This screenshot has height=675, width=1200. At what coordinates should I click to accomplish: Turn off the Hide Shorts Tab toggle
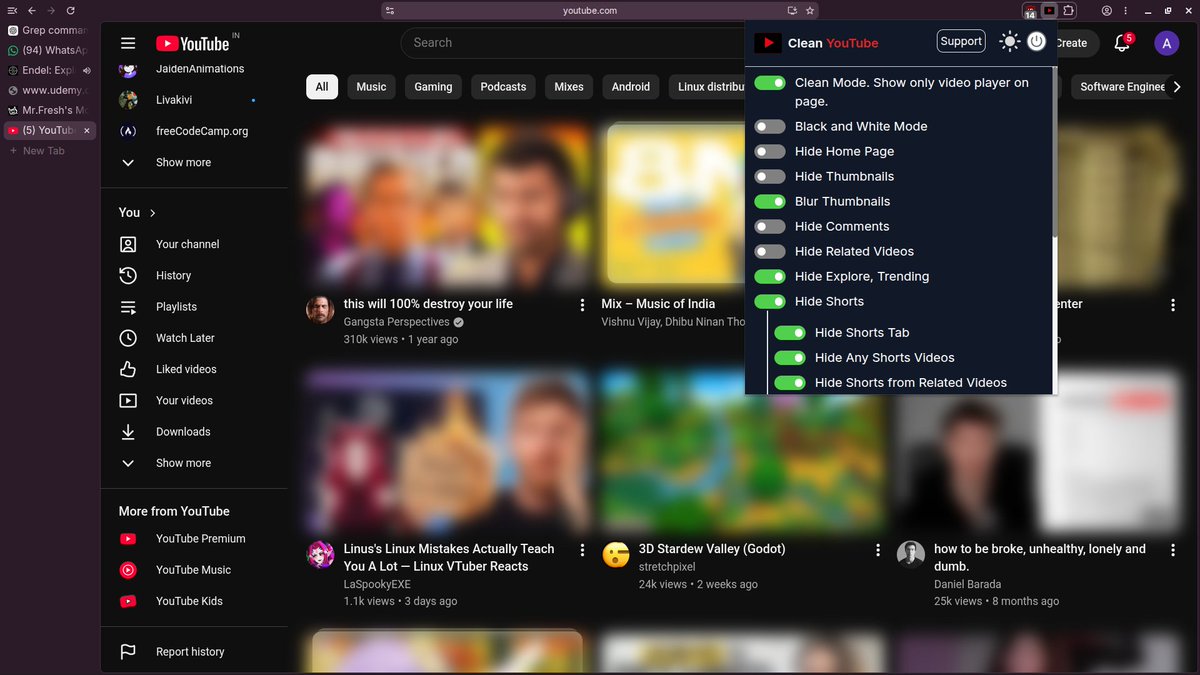click(x=790, y=332)
